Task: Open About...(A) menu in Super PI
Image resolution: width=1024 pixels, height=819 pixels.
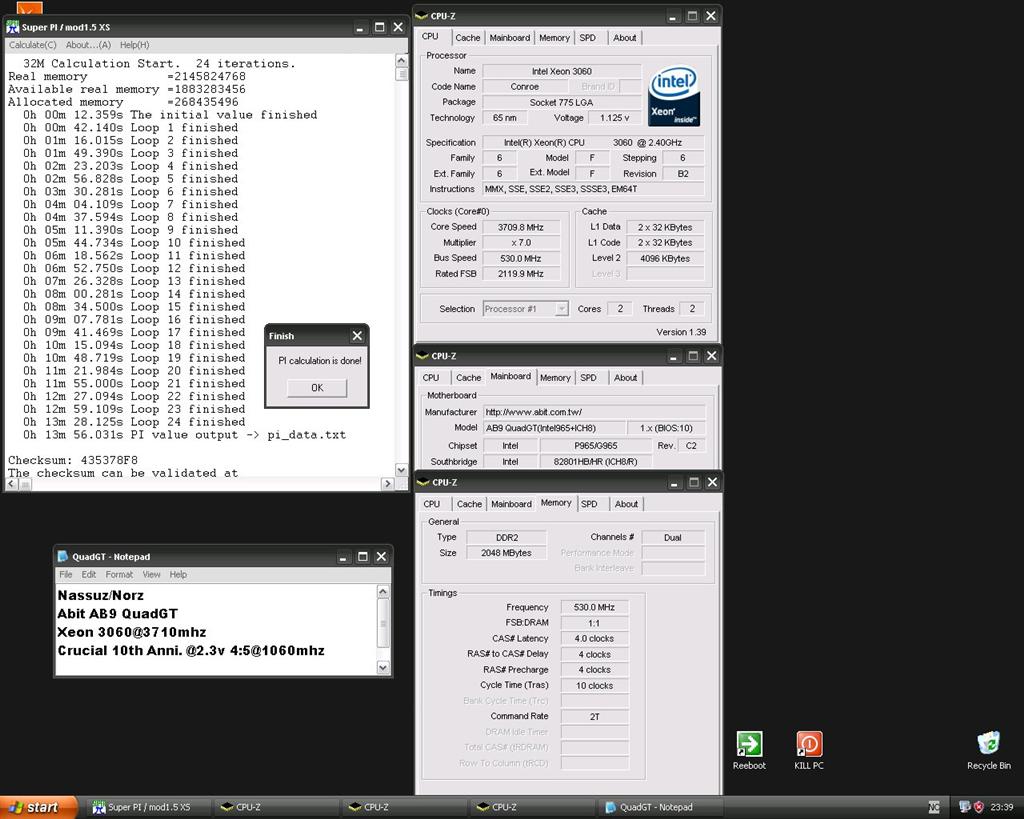Action: (88, 45)
